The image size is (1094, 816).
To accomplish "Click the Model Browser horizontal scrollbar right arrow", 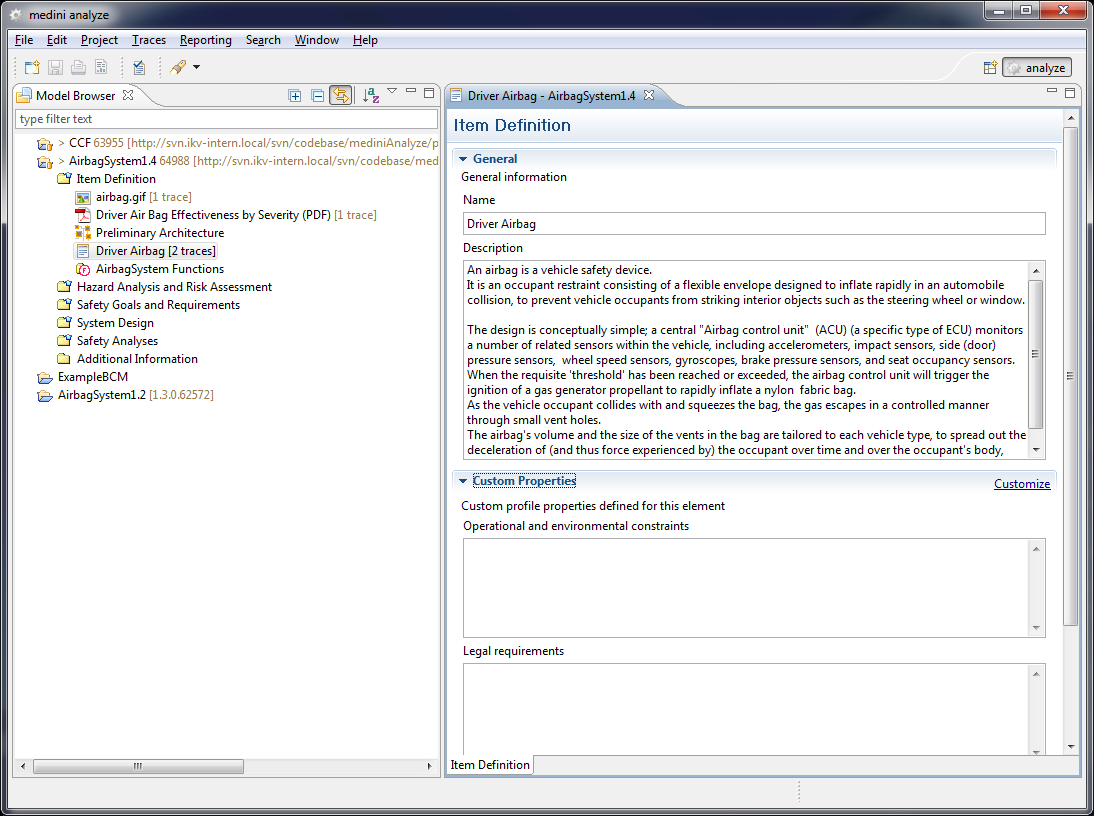I will 429,766.
